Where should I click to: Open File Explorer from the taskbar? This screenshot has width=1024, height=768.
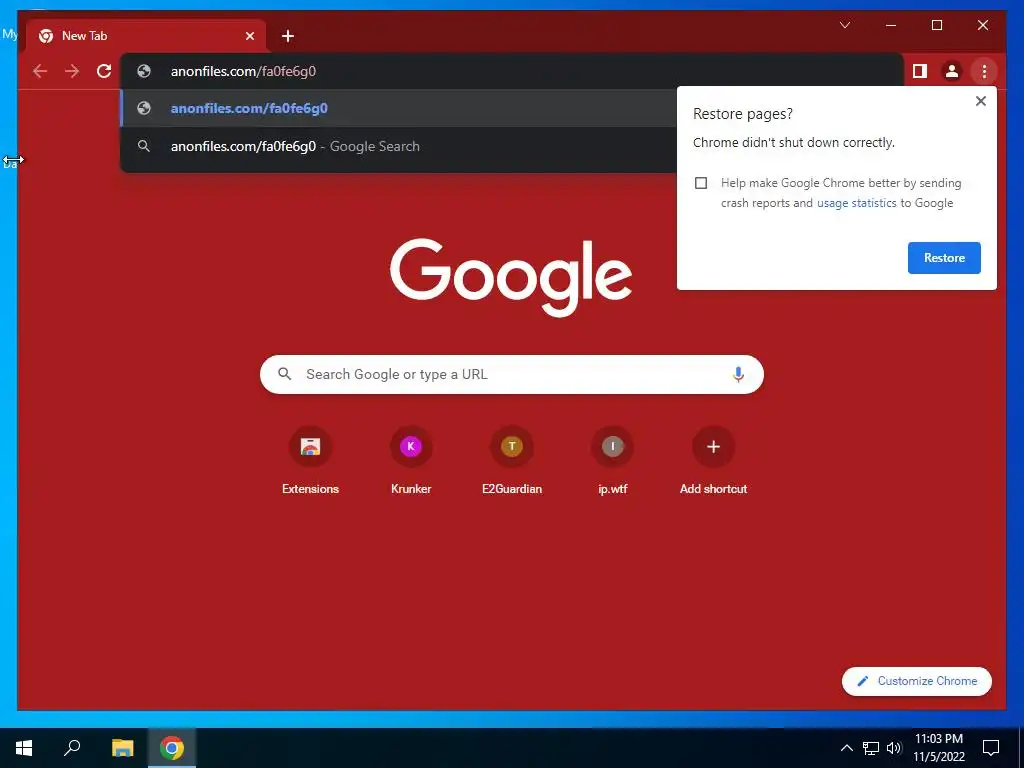coord(122,748)
